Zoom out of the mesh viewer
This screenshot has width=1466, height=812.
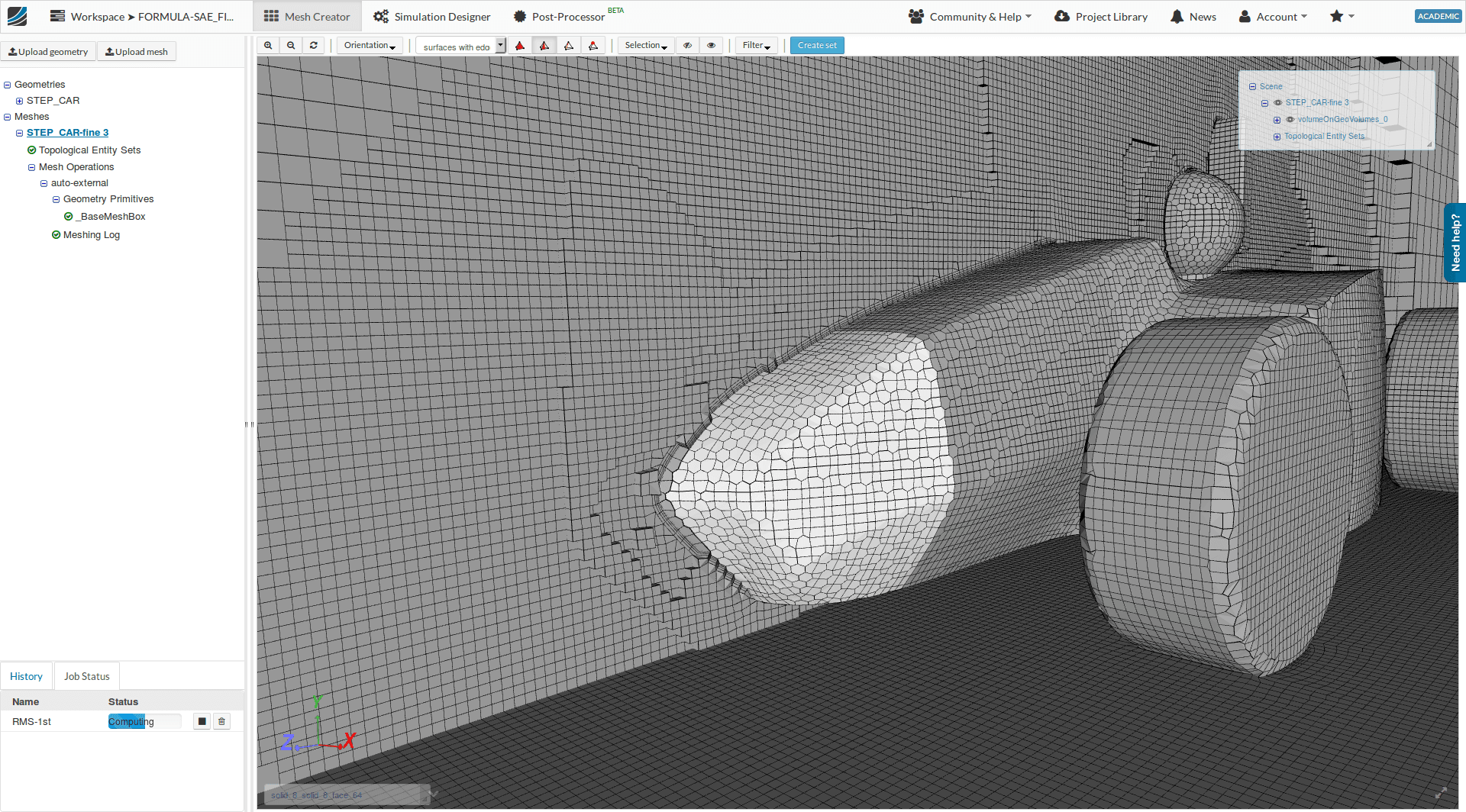point(291,46)
